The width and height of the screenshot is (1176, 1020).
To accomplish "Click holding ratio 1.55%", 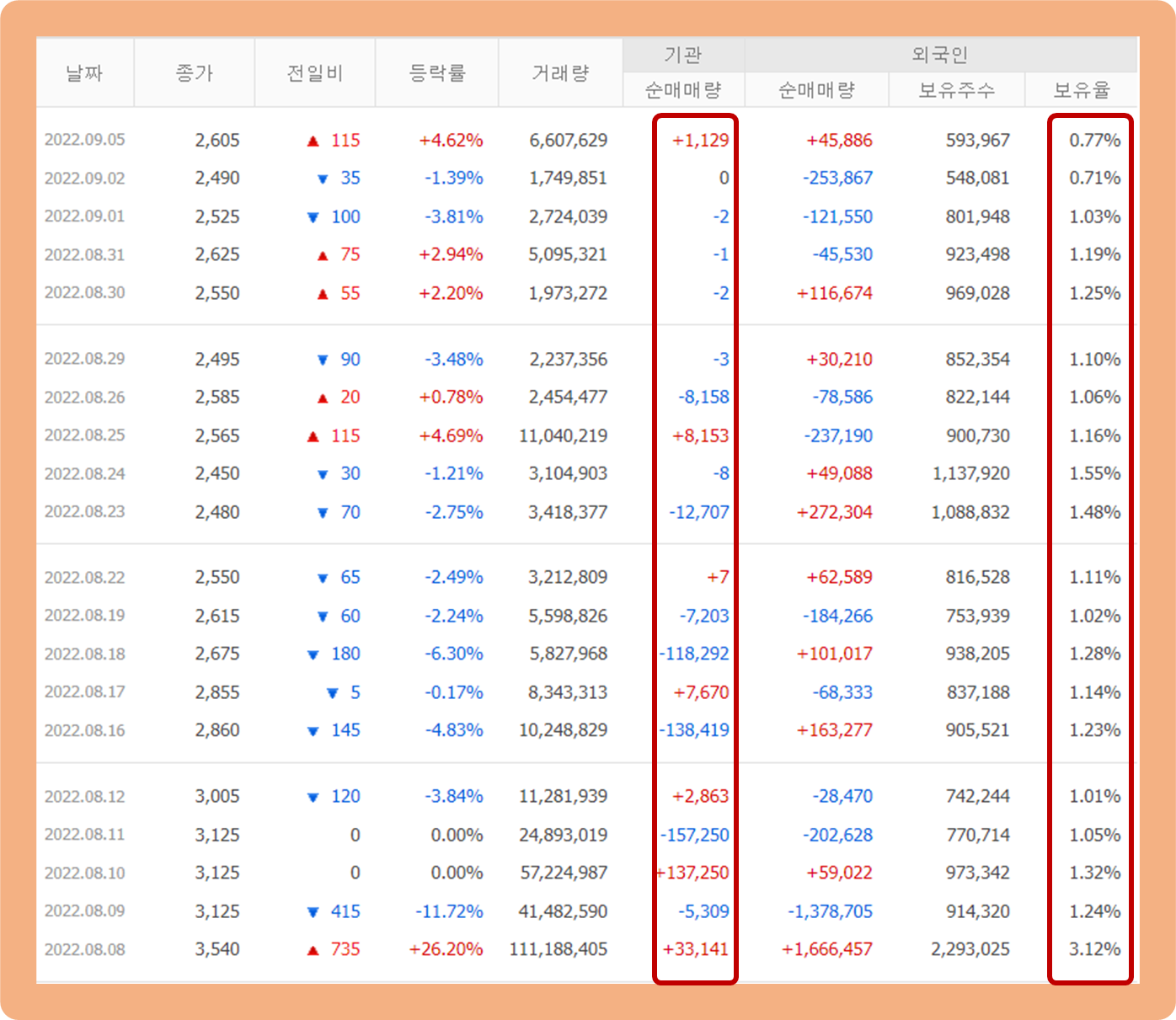I will (x=1095, y=473).
